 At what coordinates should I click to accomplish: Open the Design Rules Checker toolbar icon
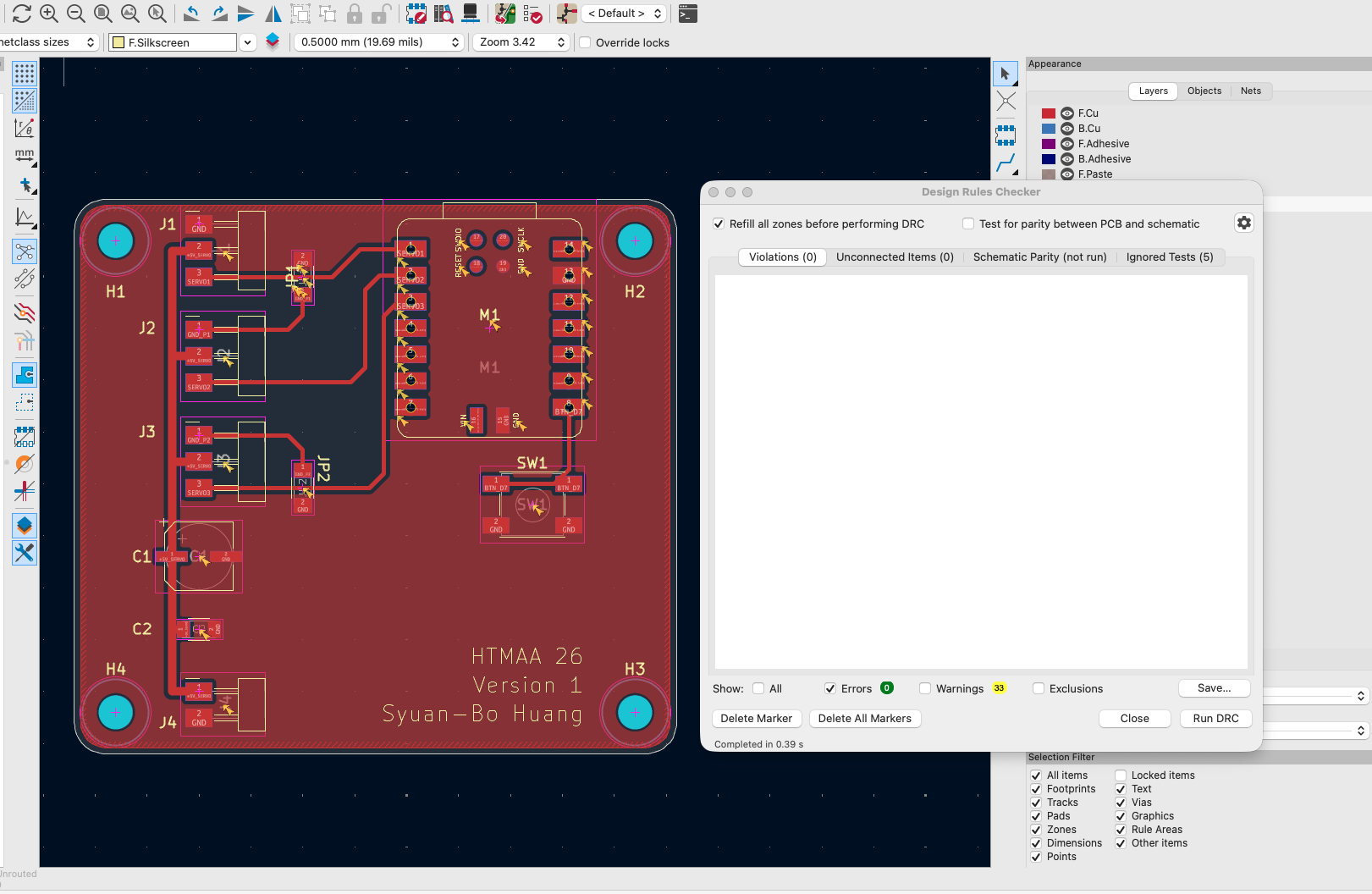532,14
